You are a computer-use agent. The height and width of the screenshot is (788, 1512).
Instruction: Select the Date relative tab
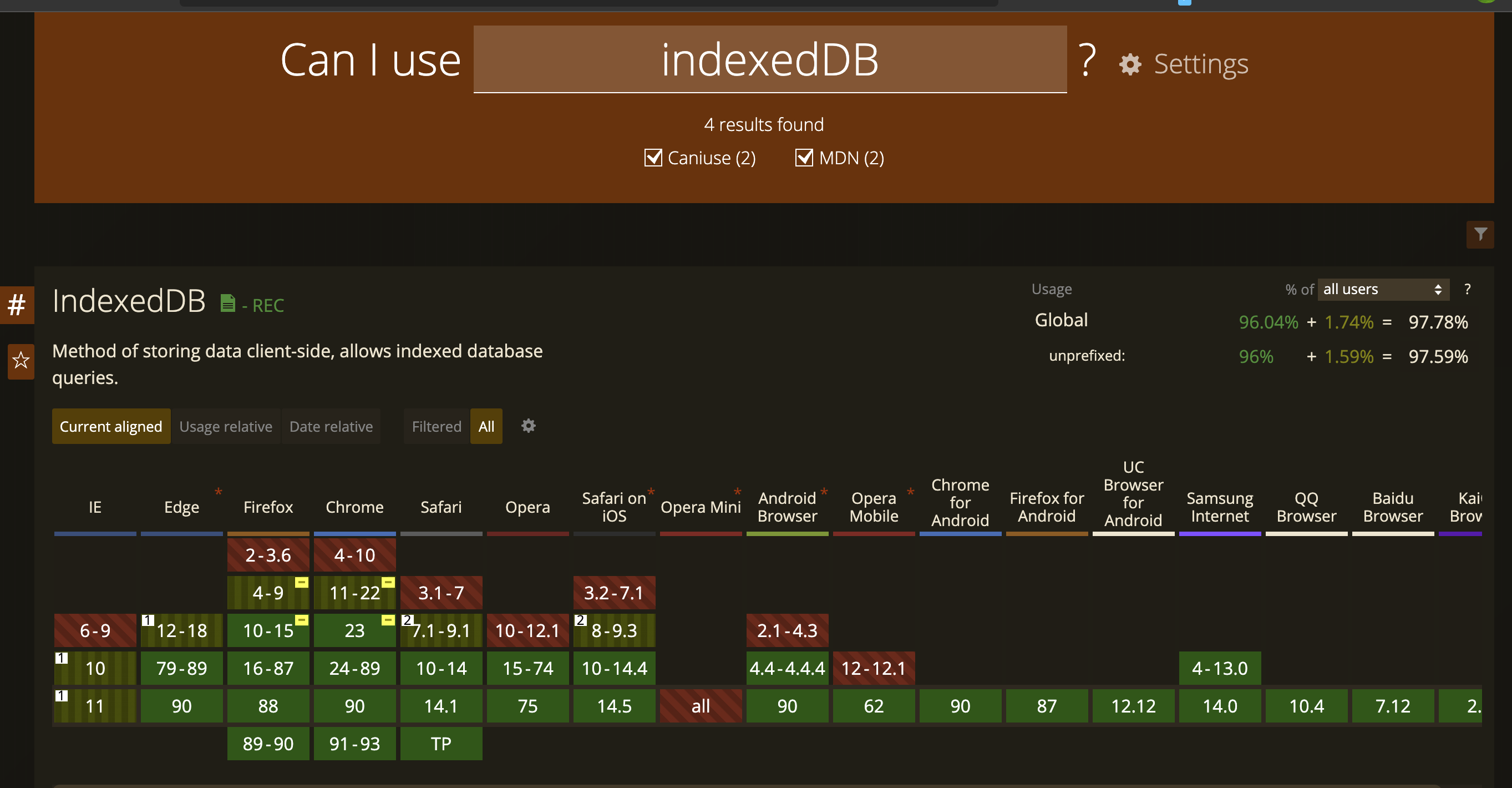(331, 426)
